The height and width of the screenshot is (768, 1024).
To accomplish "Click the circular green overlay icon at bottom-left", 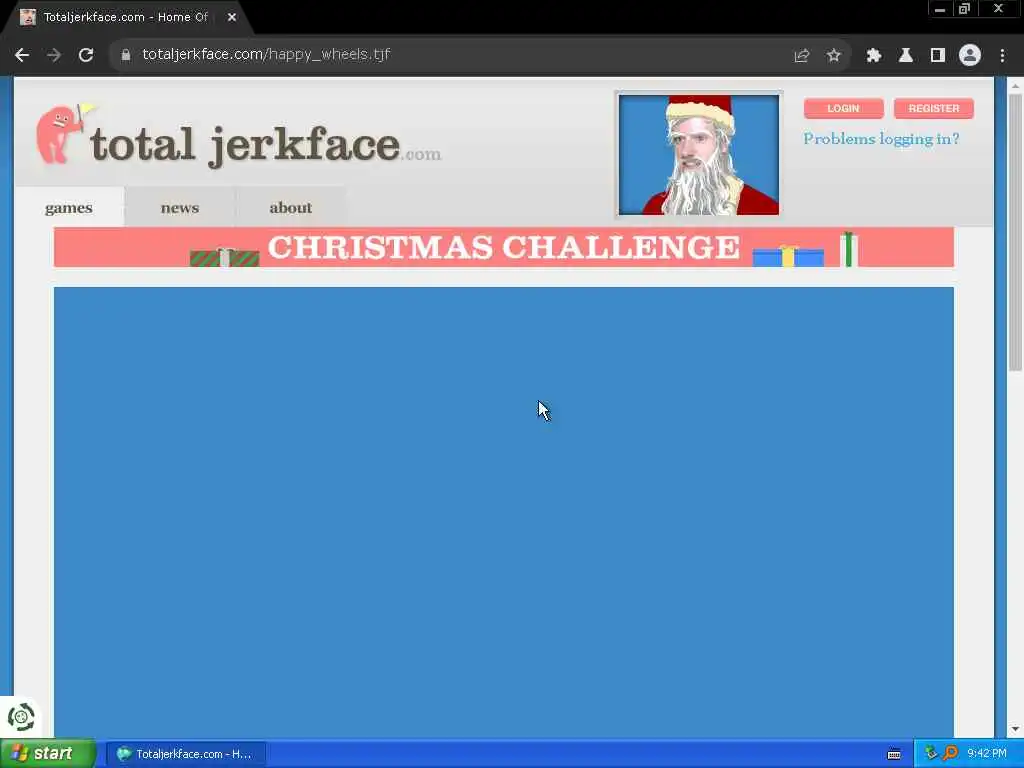I will click(21, 717).
